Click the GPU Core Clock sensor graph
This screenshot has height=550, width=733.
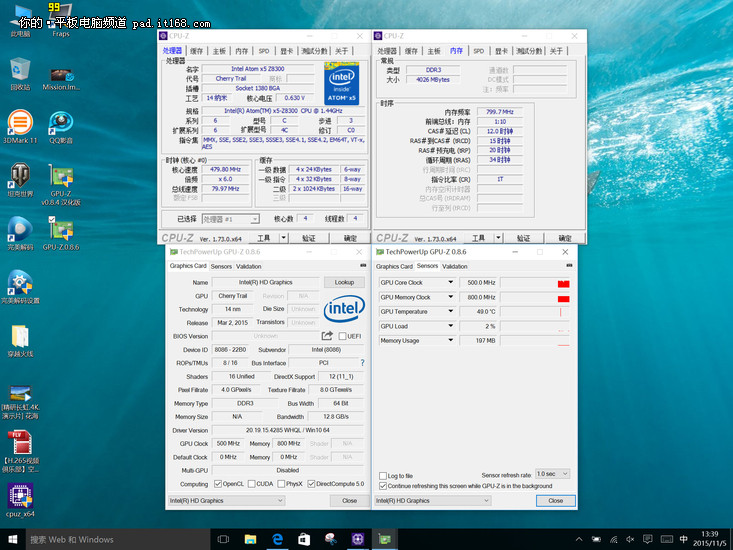535,282
